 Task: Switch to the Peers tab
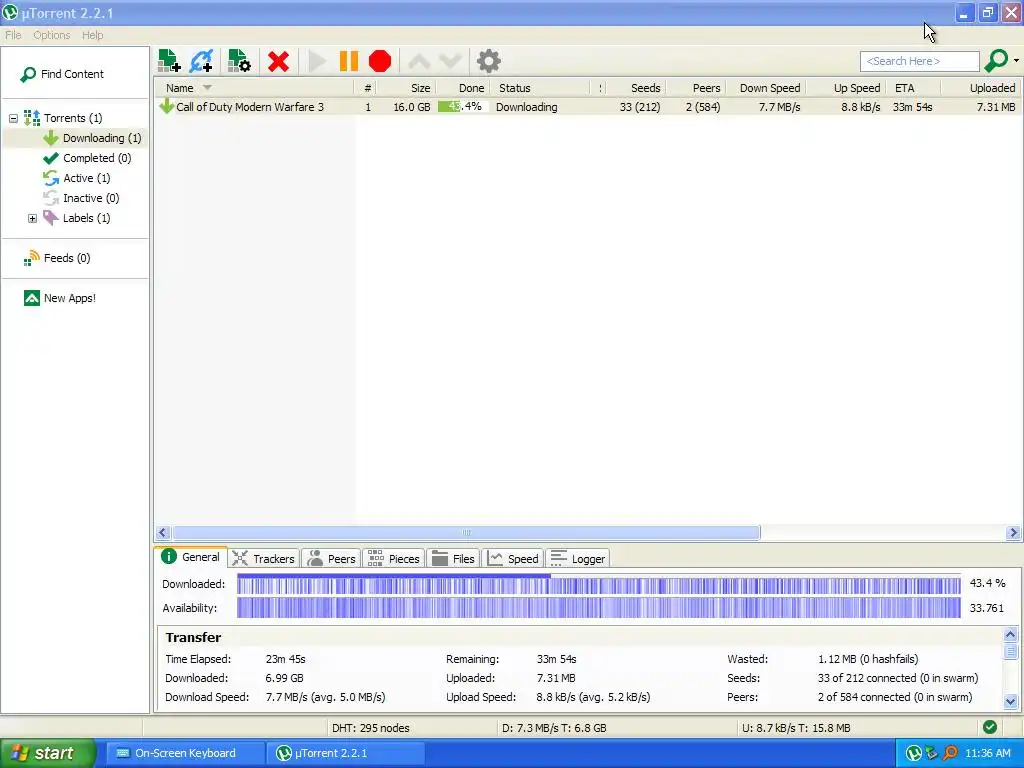pyautogui.click(x=332, y=559)
